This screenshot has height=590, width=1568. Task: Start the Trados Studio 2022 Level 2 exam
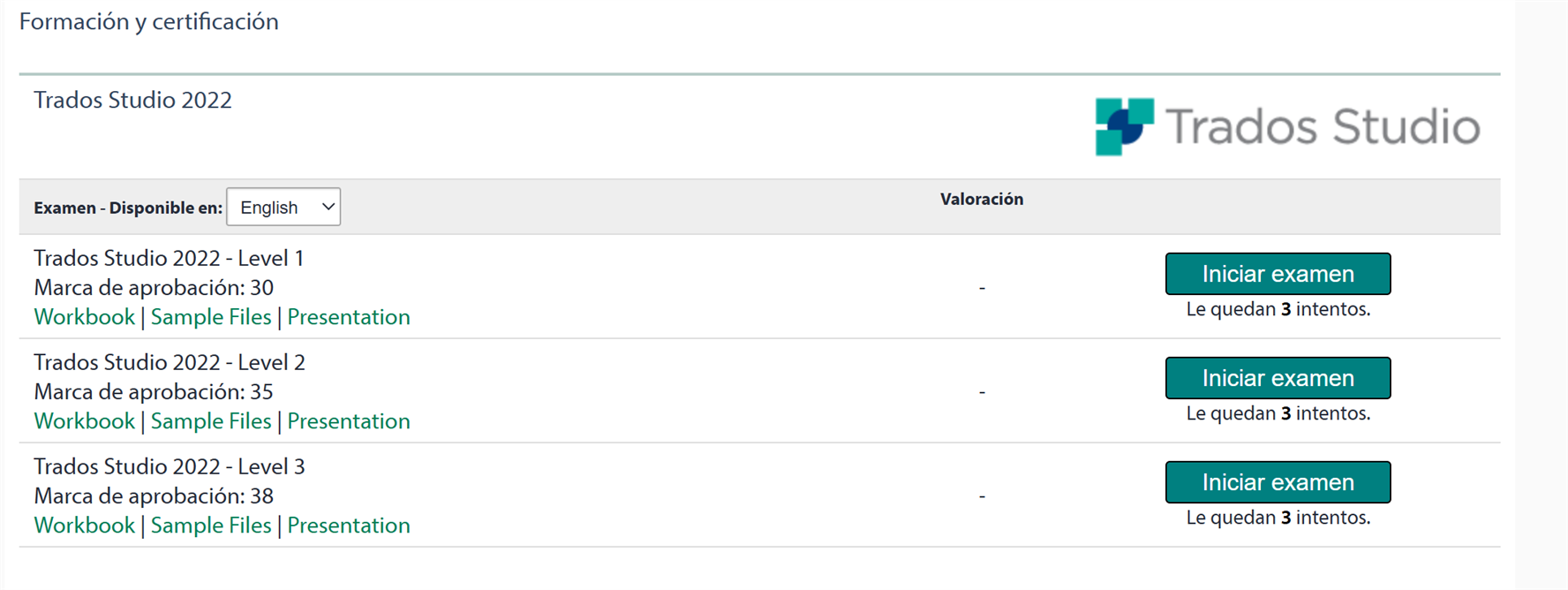pyautogui.click(x=1277, y=378)
